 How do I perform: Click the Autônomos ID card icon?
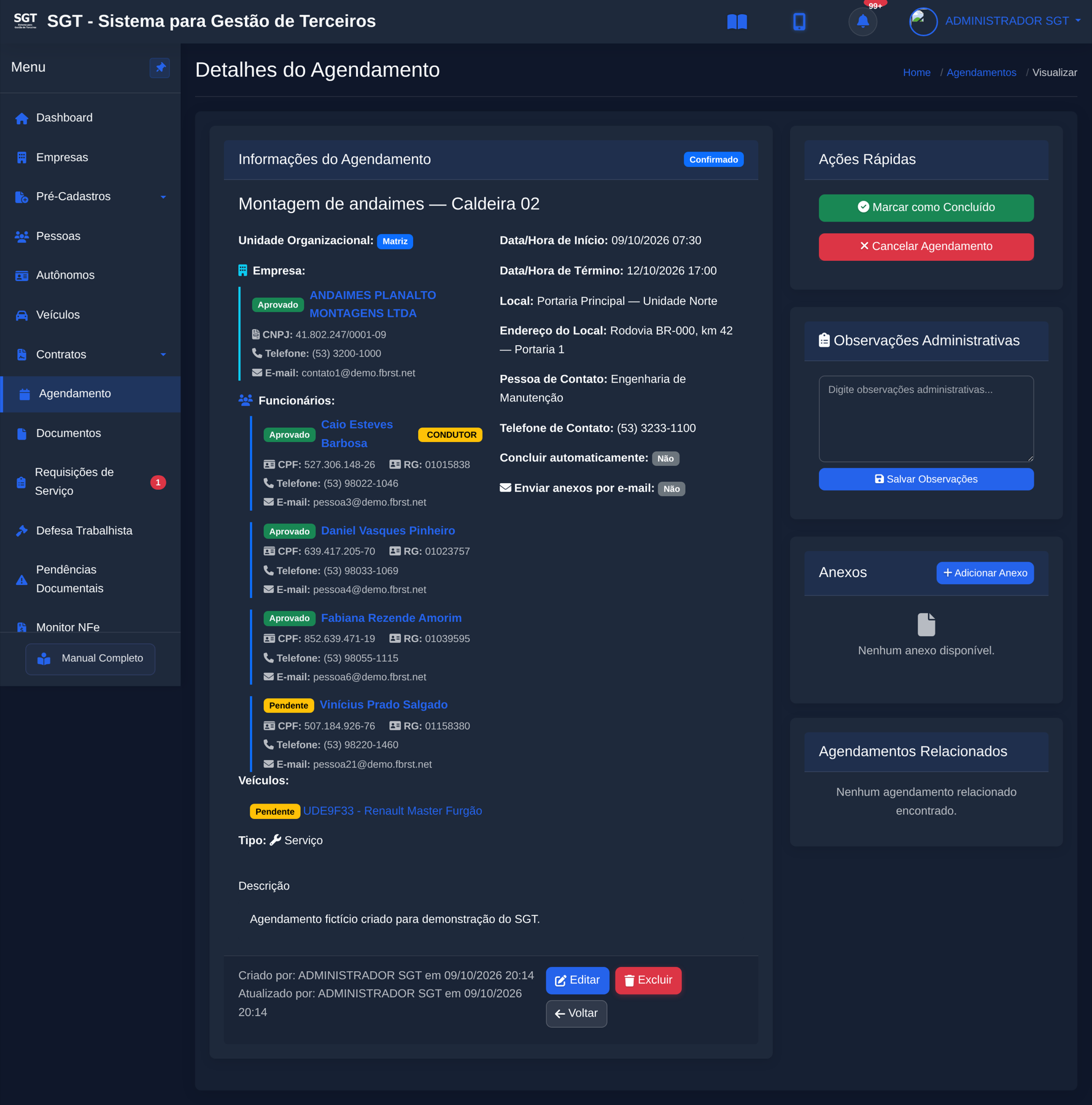point(21,276)
